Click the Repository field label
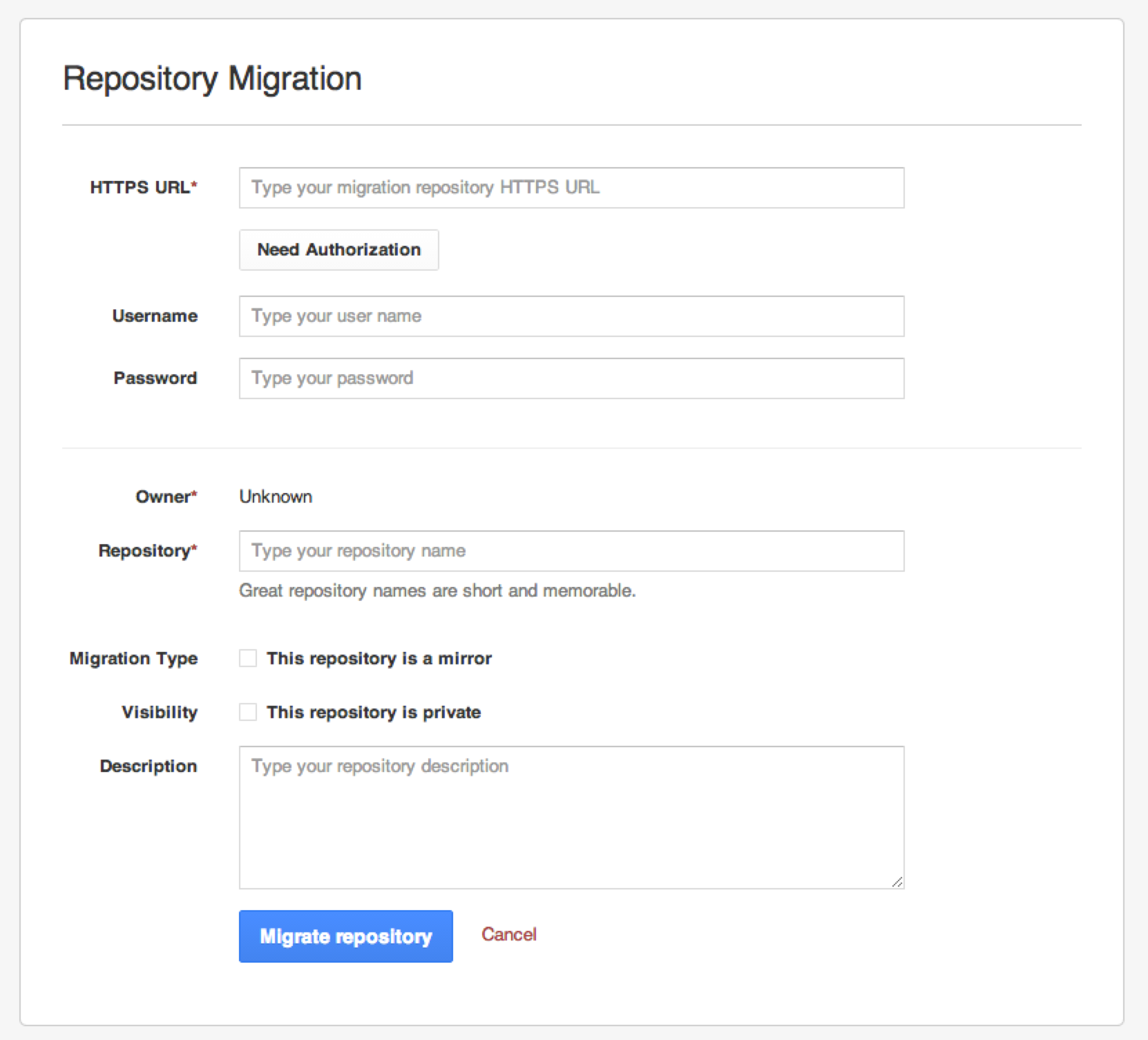Screen dimensions: 1148x1040 (x=148, y=550)
